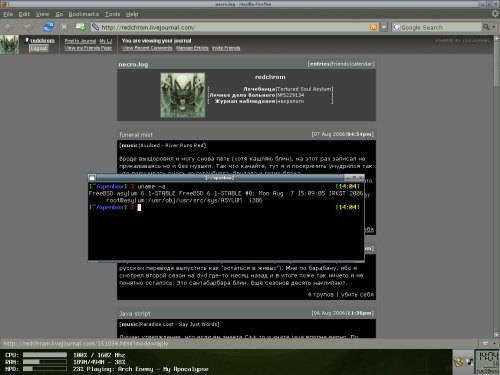Click the status bar URL text
The width and height of the screenshot is (500, 375).
pos(86,343)
